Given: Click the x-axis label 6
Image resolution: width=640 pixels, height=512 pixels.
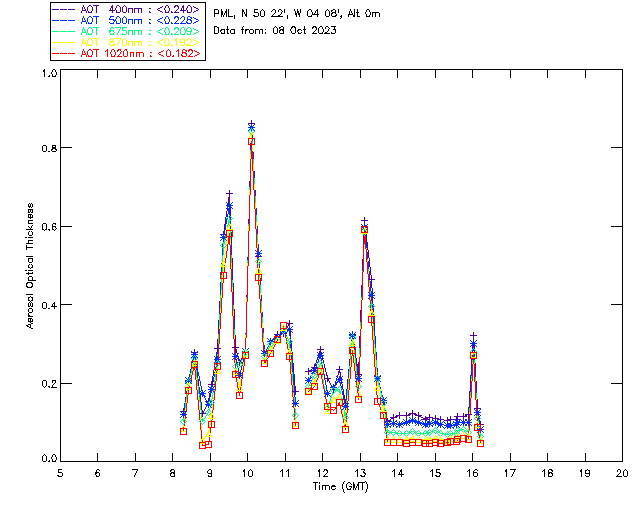Looking at the screenshot, I should pyautogui.click(x=98, y=473).
